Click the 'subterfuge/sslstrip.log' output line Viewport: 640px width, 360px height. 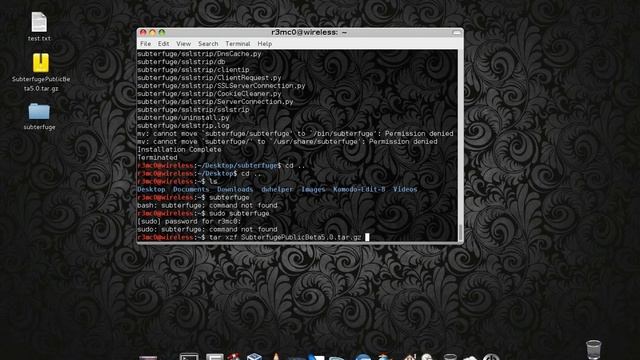tap(183, 126)
